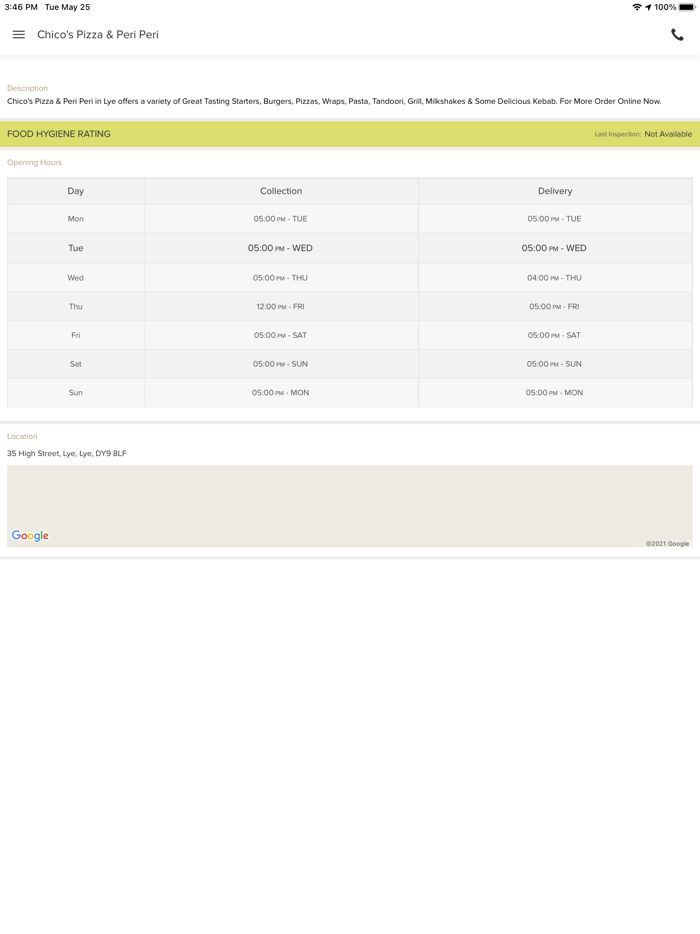This screenshot has height=934, width=700.
Task: Click the location arrow status icon
Action: pyautogui.click(x=648, y=7)
